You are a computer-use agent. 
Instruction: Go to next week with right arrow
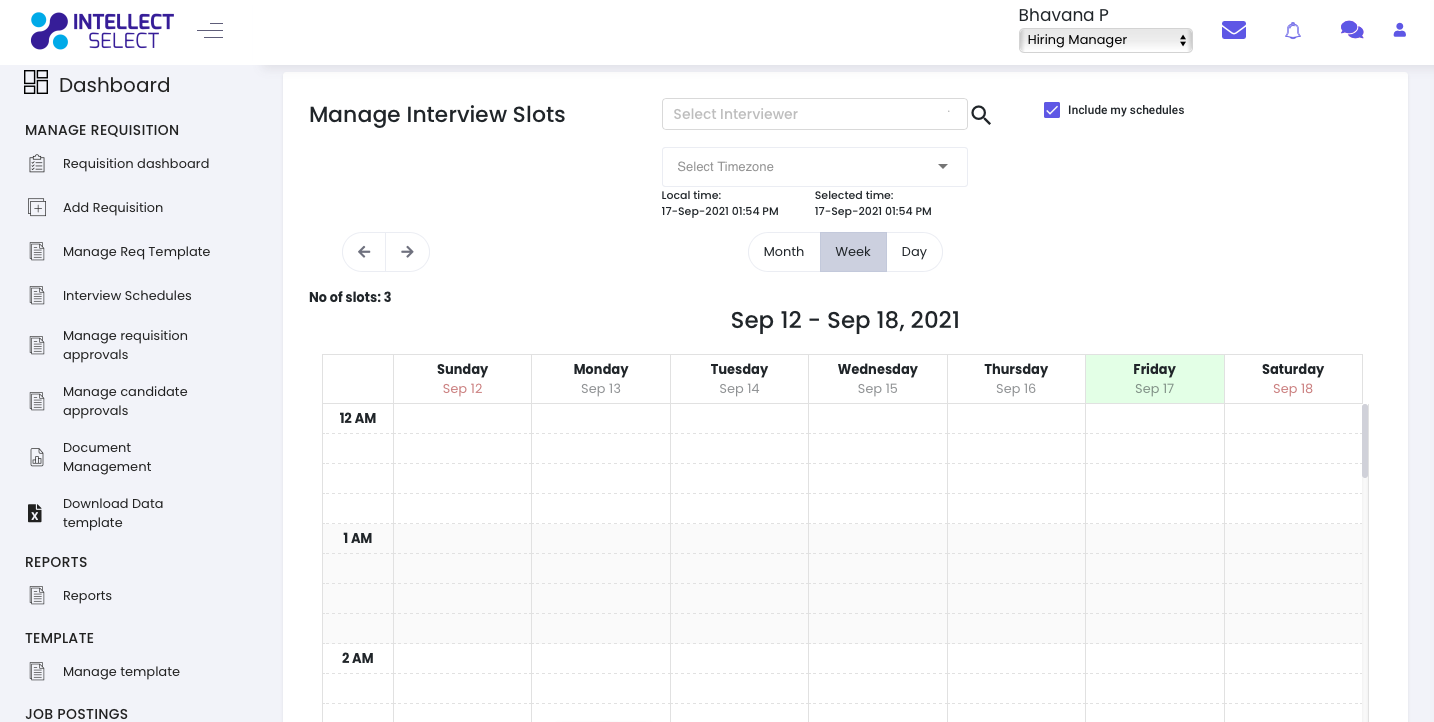click(407, 252)
